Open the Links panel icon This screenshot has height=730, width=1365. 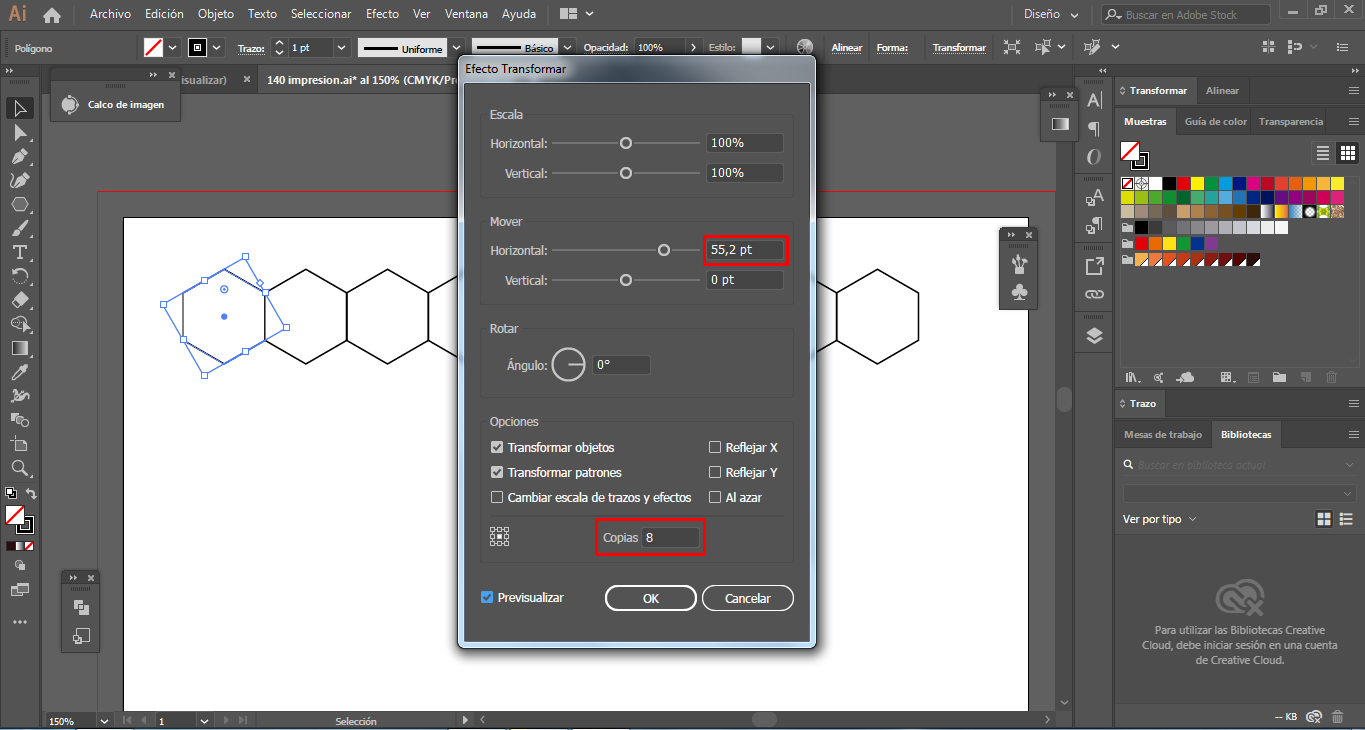pos(1094,295)
